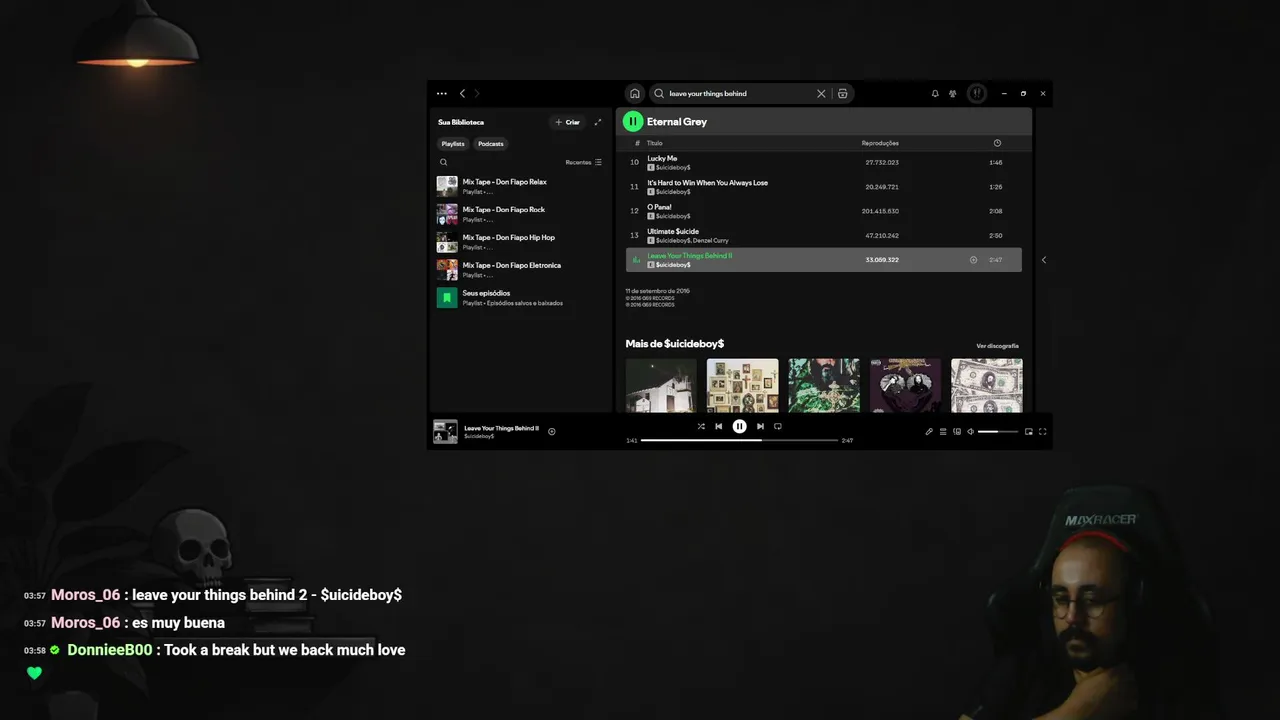The width and height of the screenshot is (1280, 720).
Task: Go back with the left arrow
Action: coord(462,93)
